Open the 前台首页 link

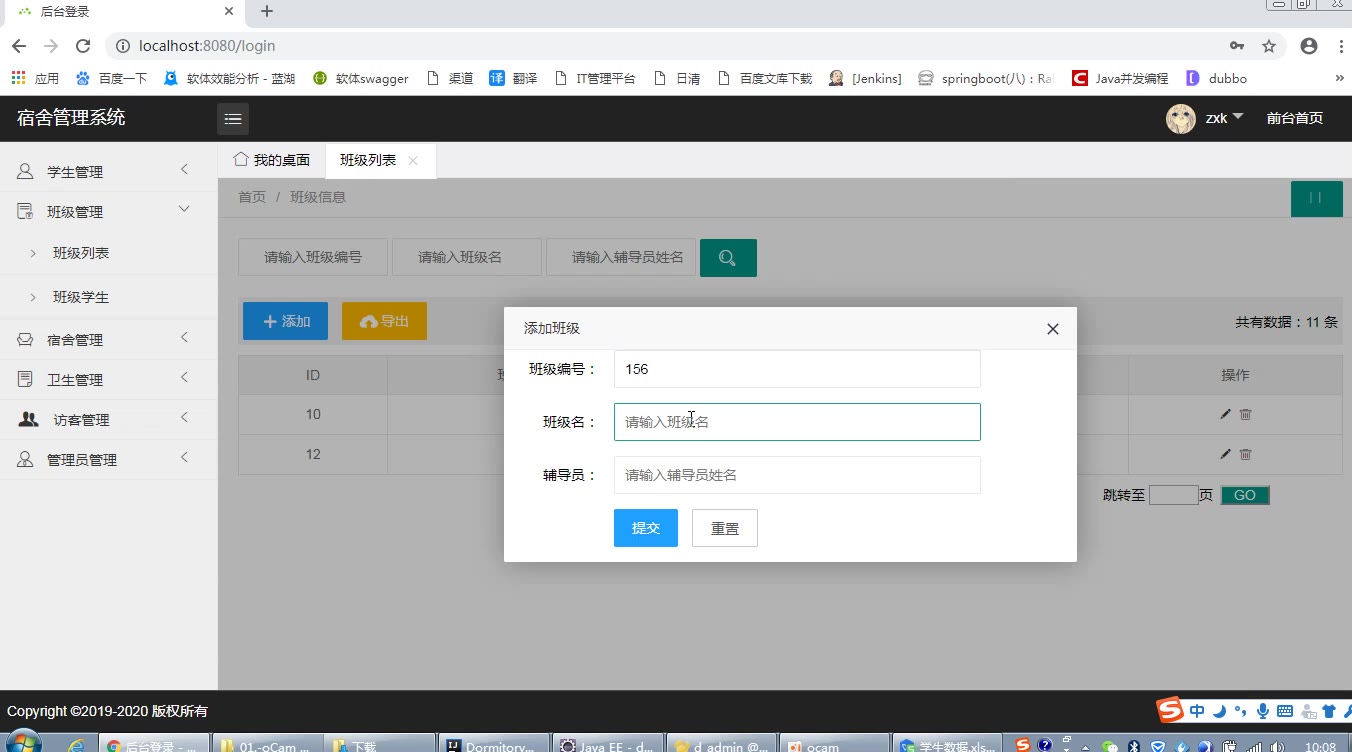point(1294,118)
